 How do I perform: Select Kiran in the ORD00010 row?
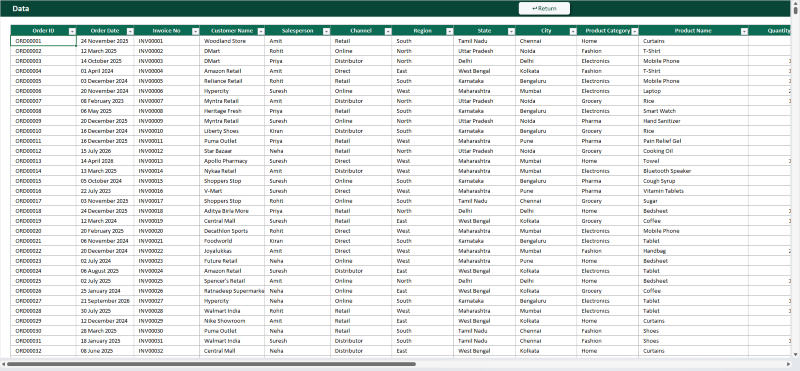(297, 131)
